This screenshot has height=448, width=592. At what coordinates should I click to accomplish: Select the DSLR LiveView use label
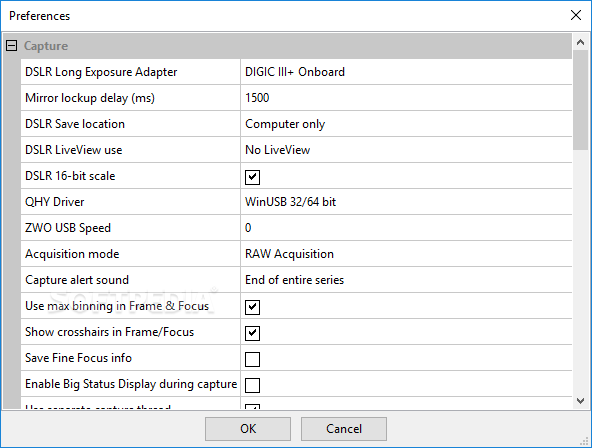(74, 150)
